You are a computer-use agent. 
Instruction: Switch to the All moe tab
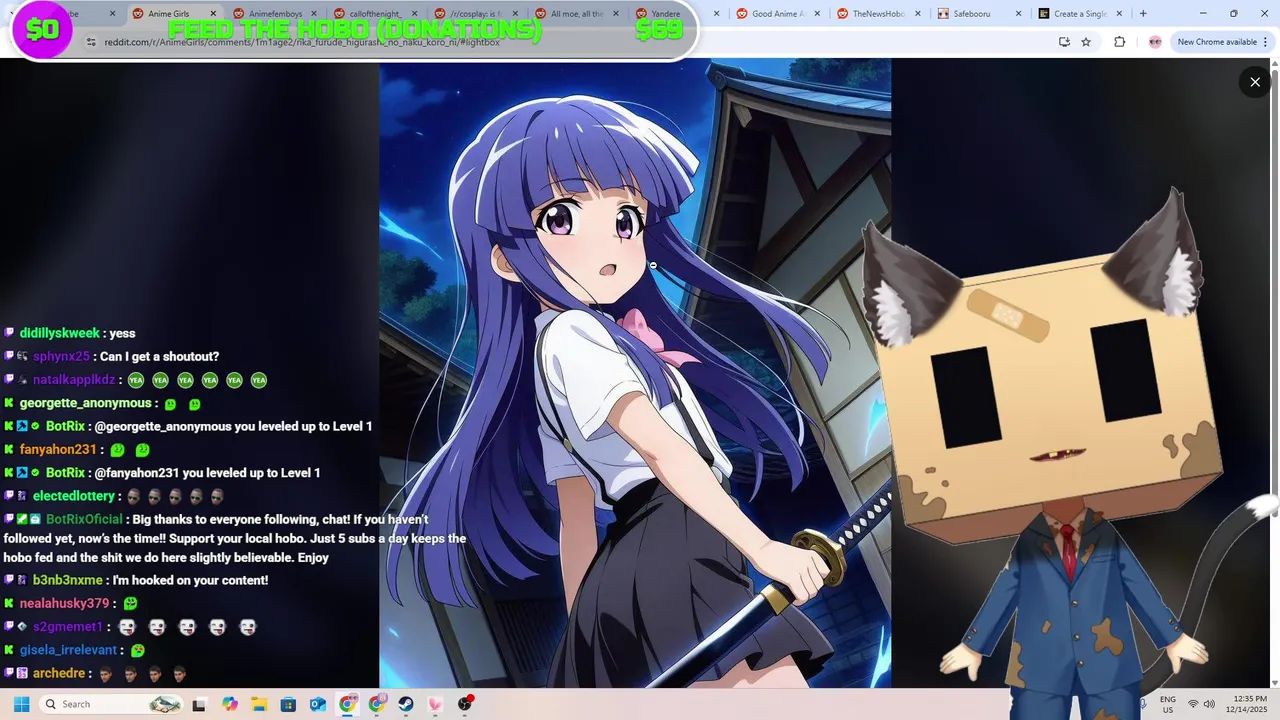coord(576,14)
